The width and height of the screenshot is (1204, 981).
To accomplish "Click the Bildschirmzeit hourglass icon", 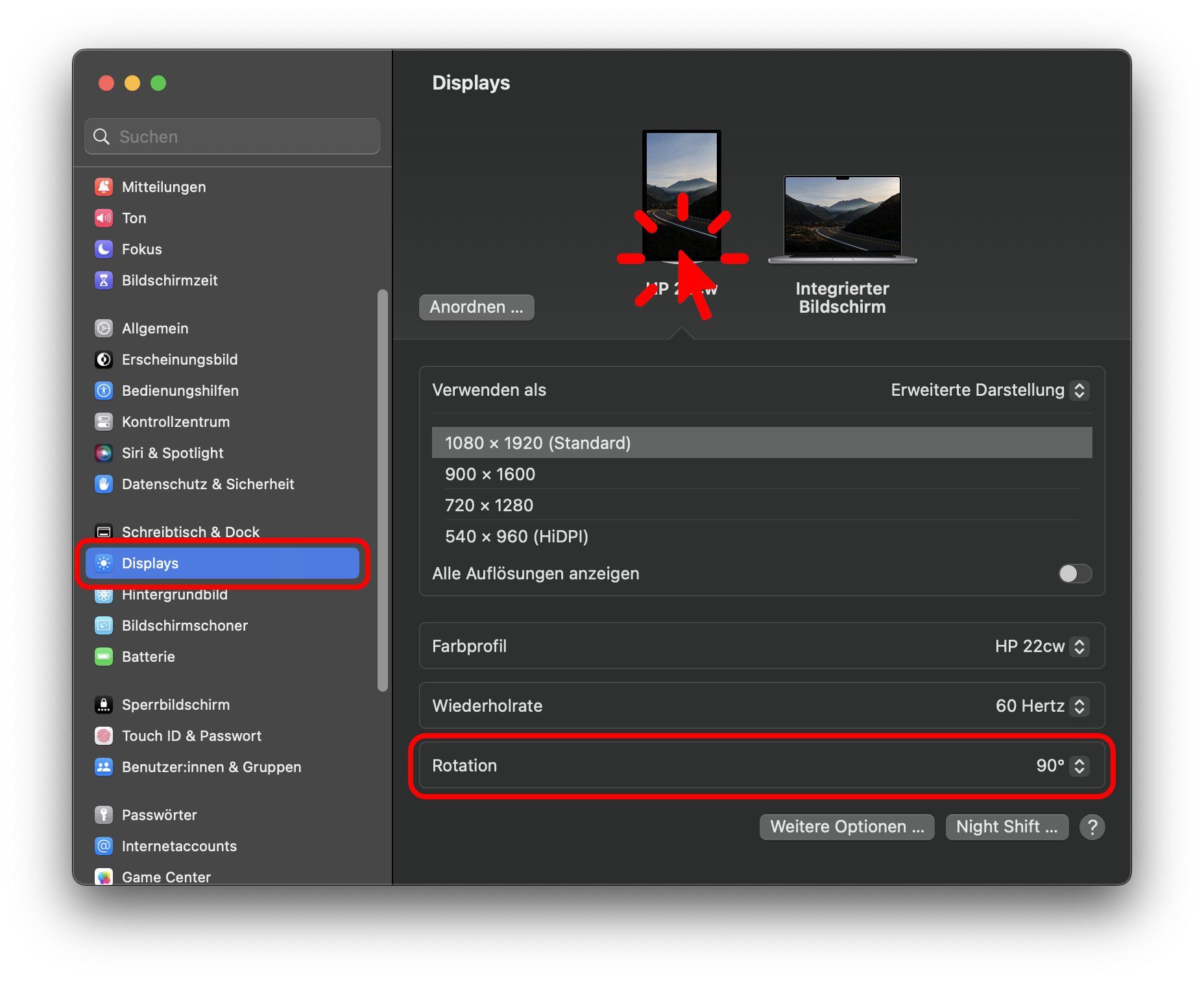I will coord(104,280).
